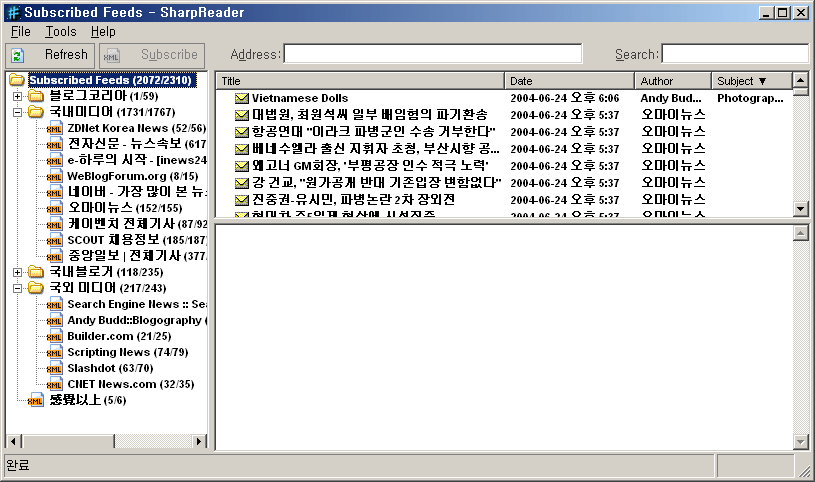Click feed tree horizontal scroll left arrow
Image resolution: width=815 pixels, height=482 pixels.
[13, 441]
